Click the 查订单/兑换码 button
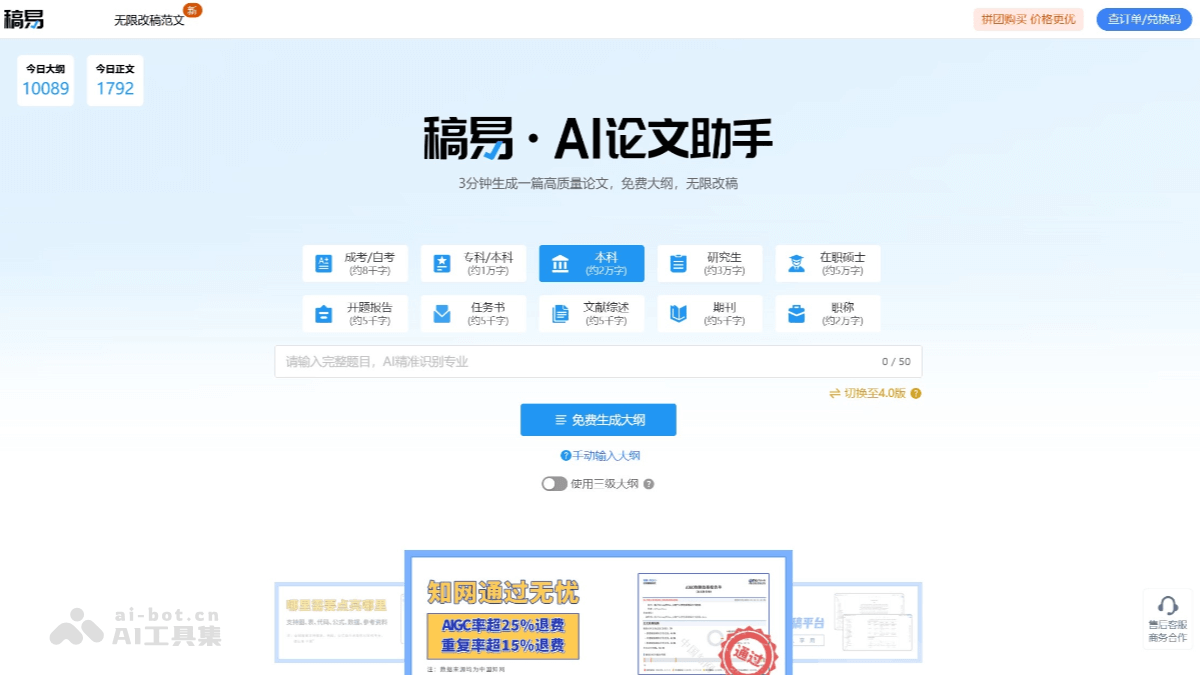 tap(1143, 19)
